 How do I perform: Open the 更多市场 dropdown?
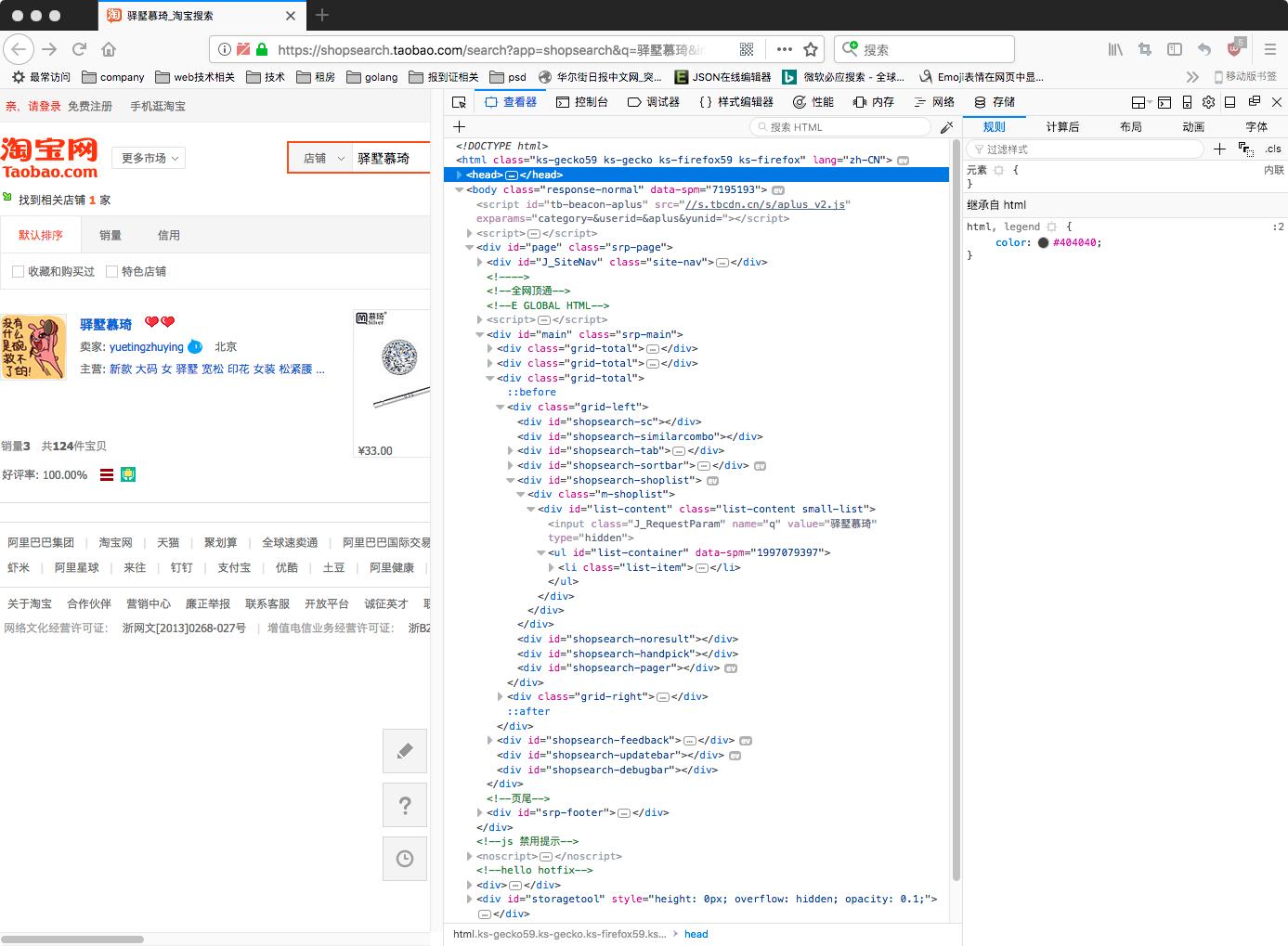point(149,159)
